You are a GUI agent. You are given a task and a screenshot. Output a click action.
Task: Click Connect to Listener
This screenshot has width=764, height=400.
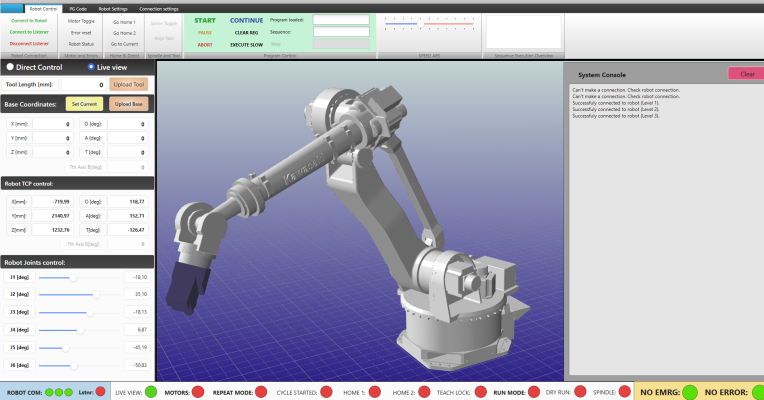click(x=29, y=32)
